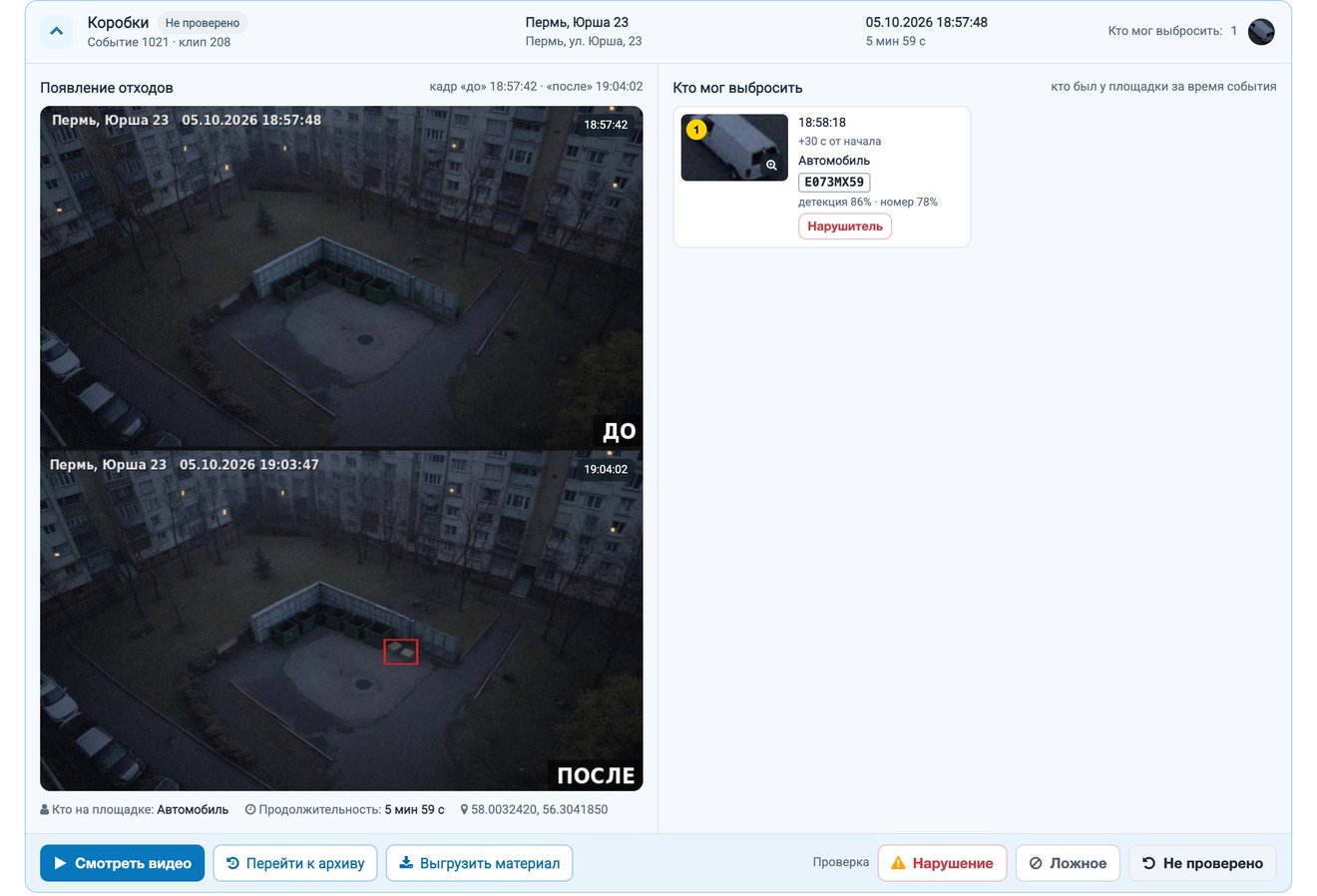
Task: Click the pin icon beside the coordinates
Action: click(x=464, y=810)
